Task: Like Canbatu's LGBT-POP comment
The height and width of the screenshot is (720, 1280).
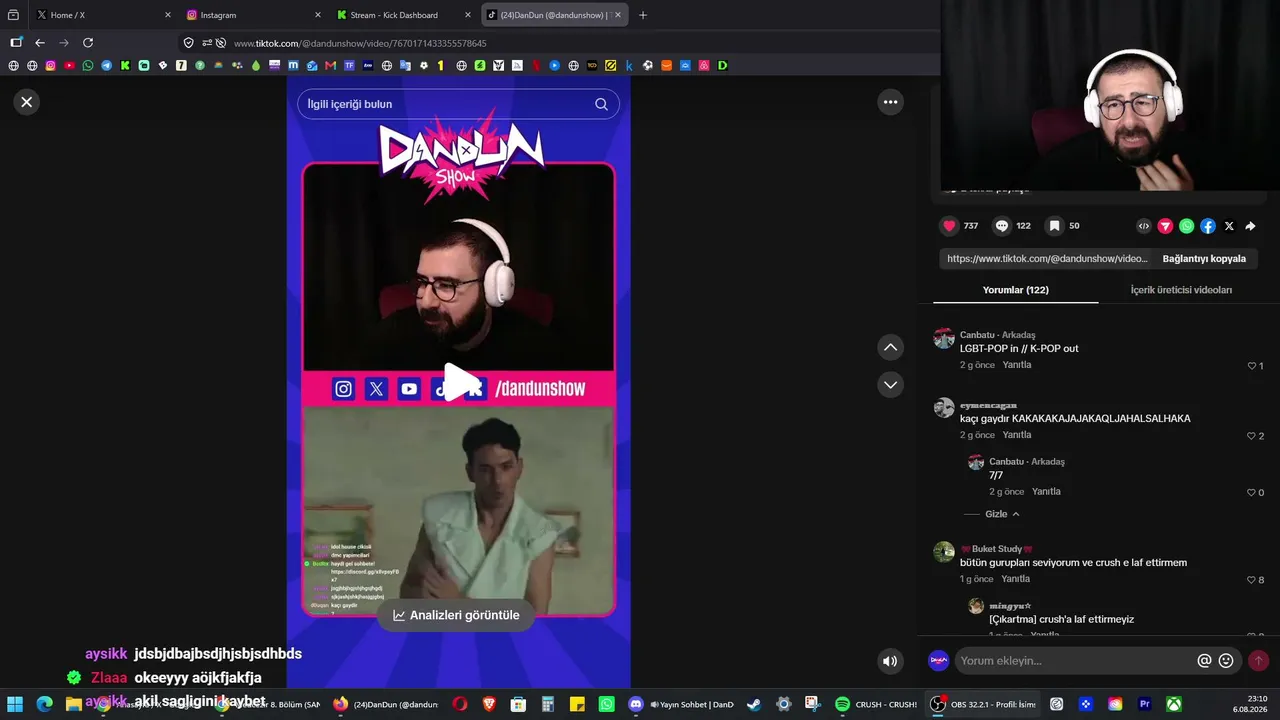Action: pos(1252,366)
